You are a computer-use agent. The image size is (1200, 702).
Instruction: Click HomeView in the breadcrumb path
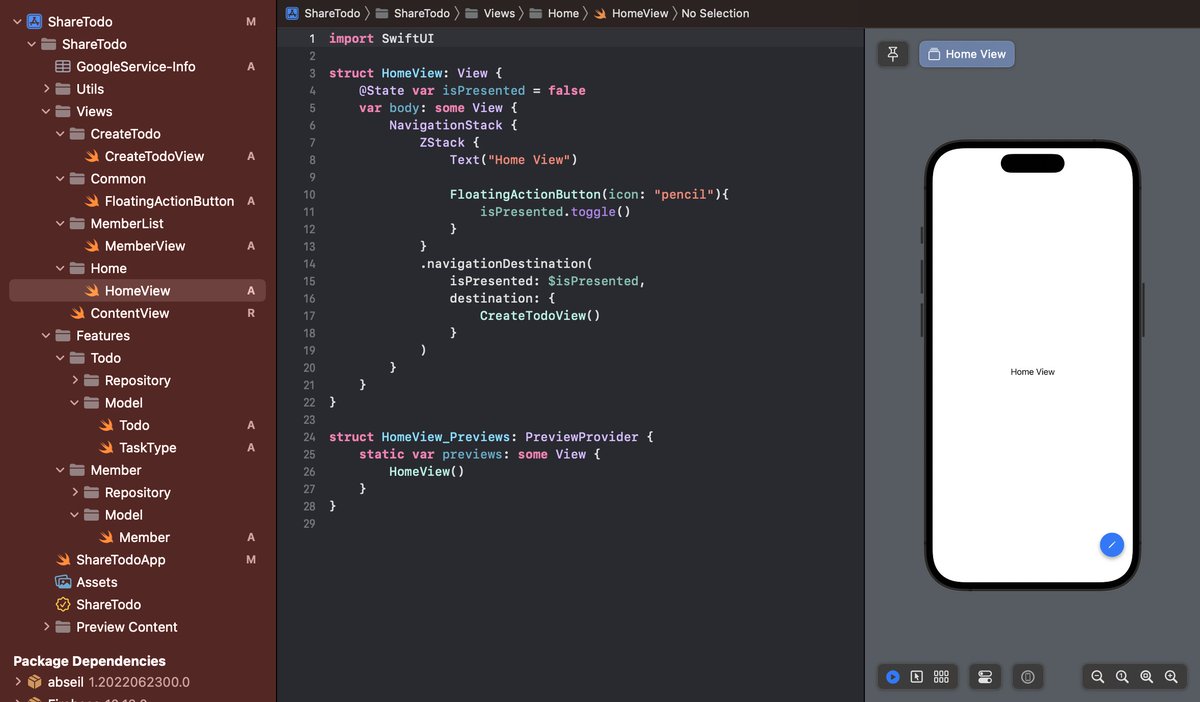631,13
